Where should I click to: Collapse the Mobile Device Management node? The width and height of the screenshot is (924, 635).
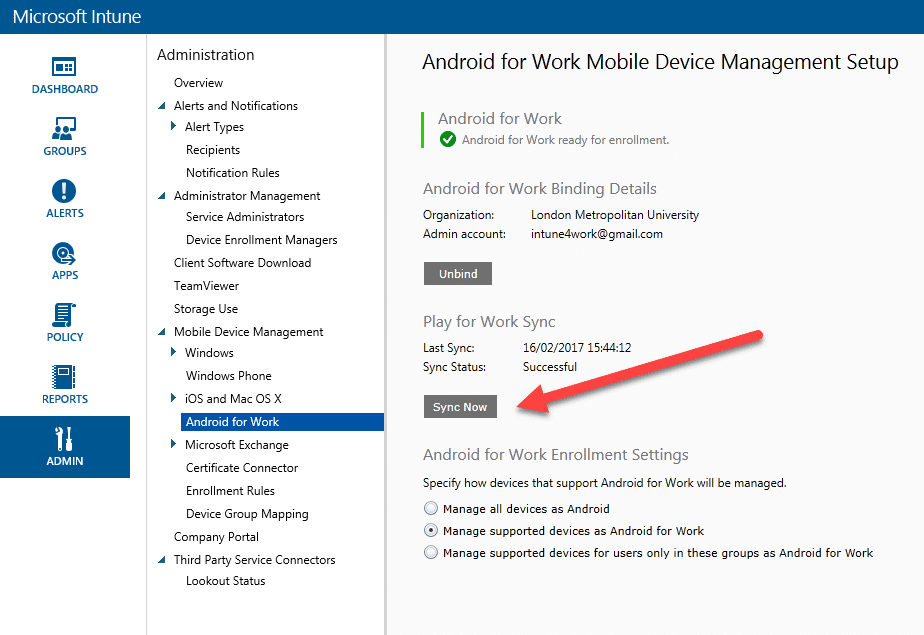(x=161, y=332)
